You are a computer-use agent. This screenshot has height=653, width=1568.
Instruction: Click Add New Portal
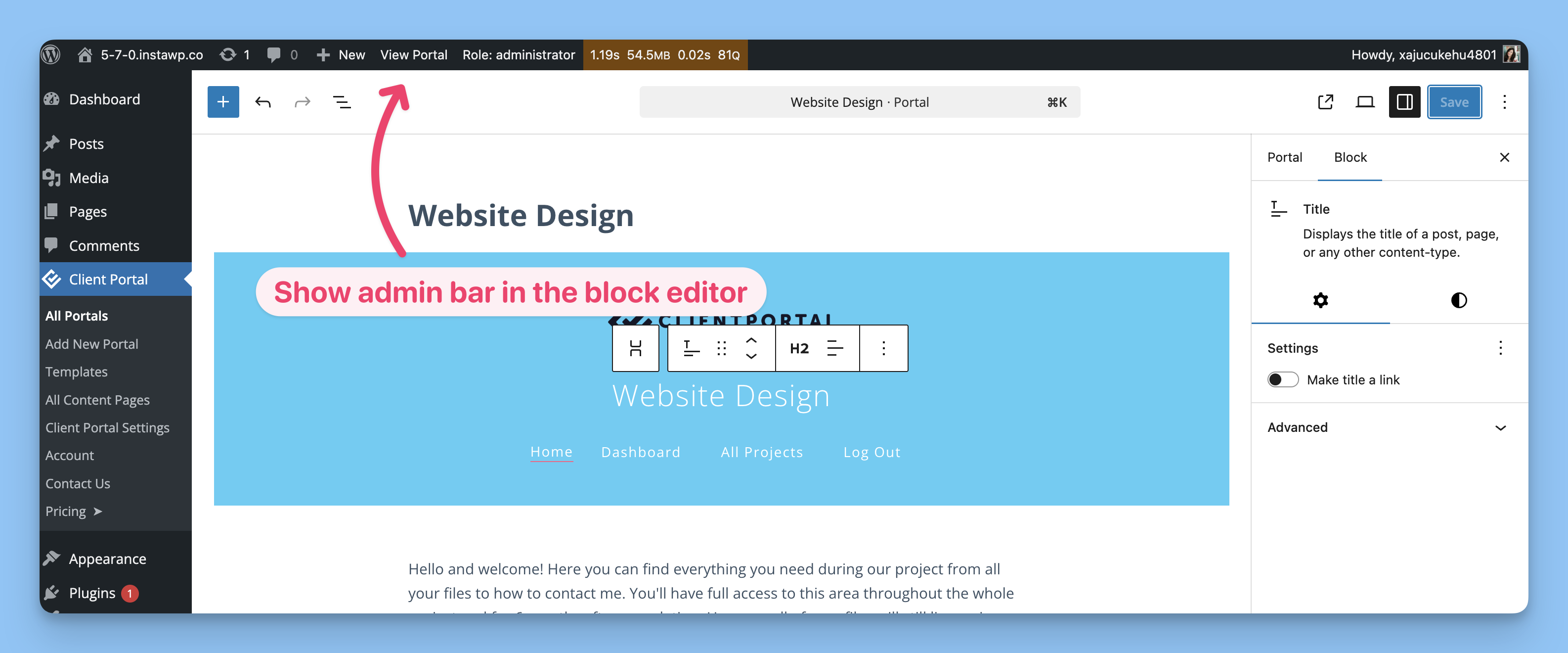pyautogui.click(x=91, y=343)
